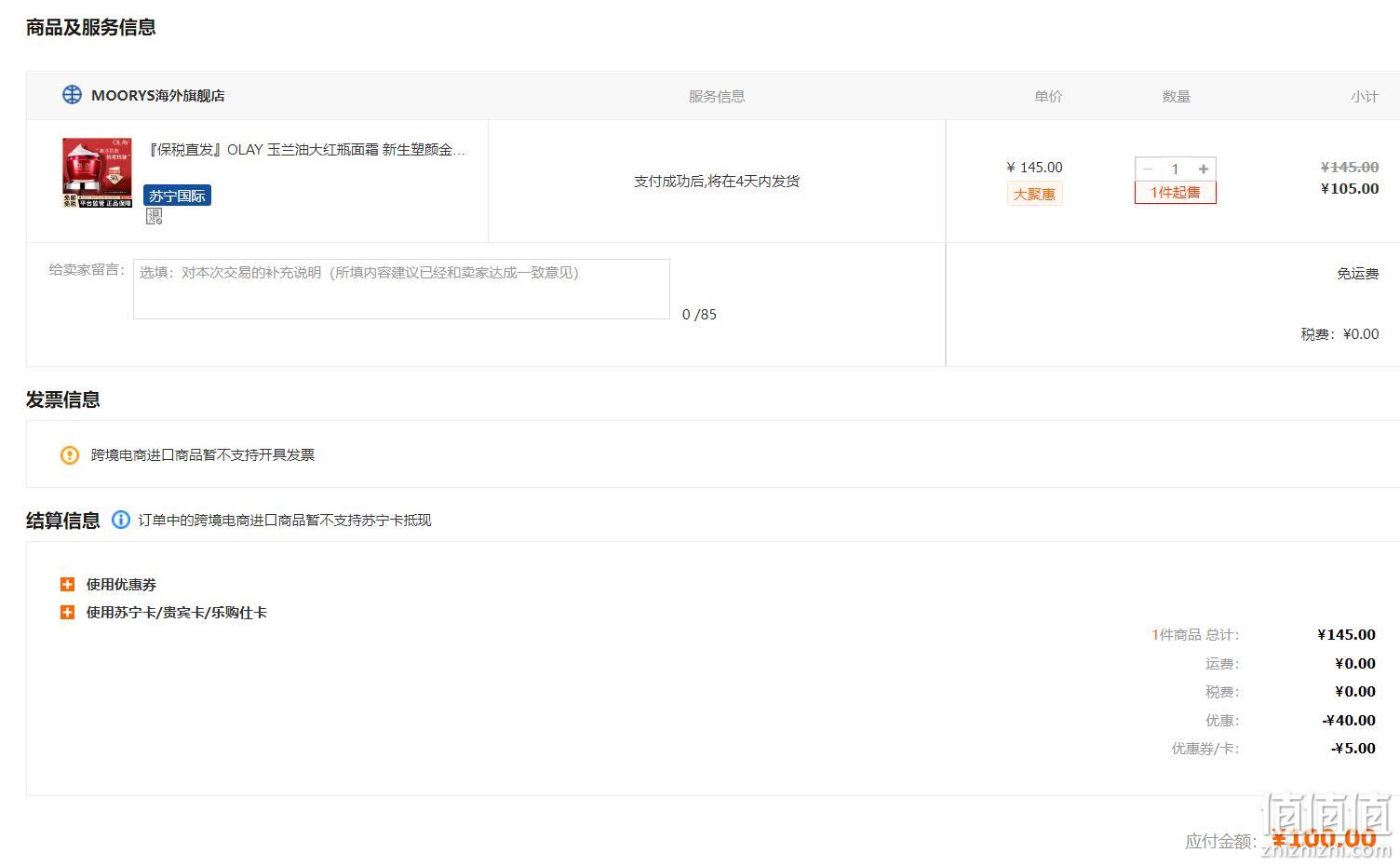Image resolution: width=1400 pixels, height=866 pixels.
Task: Click the 数量 column header
Action: 1177,96
